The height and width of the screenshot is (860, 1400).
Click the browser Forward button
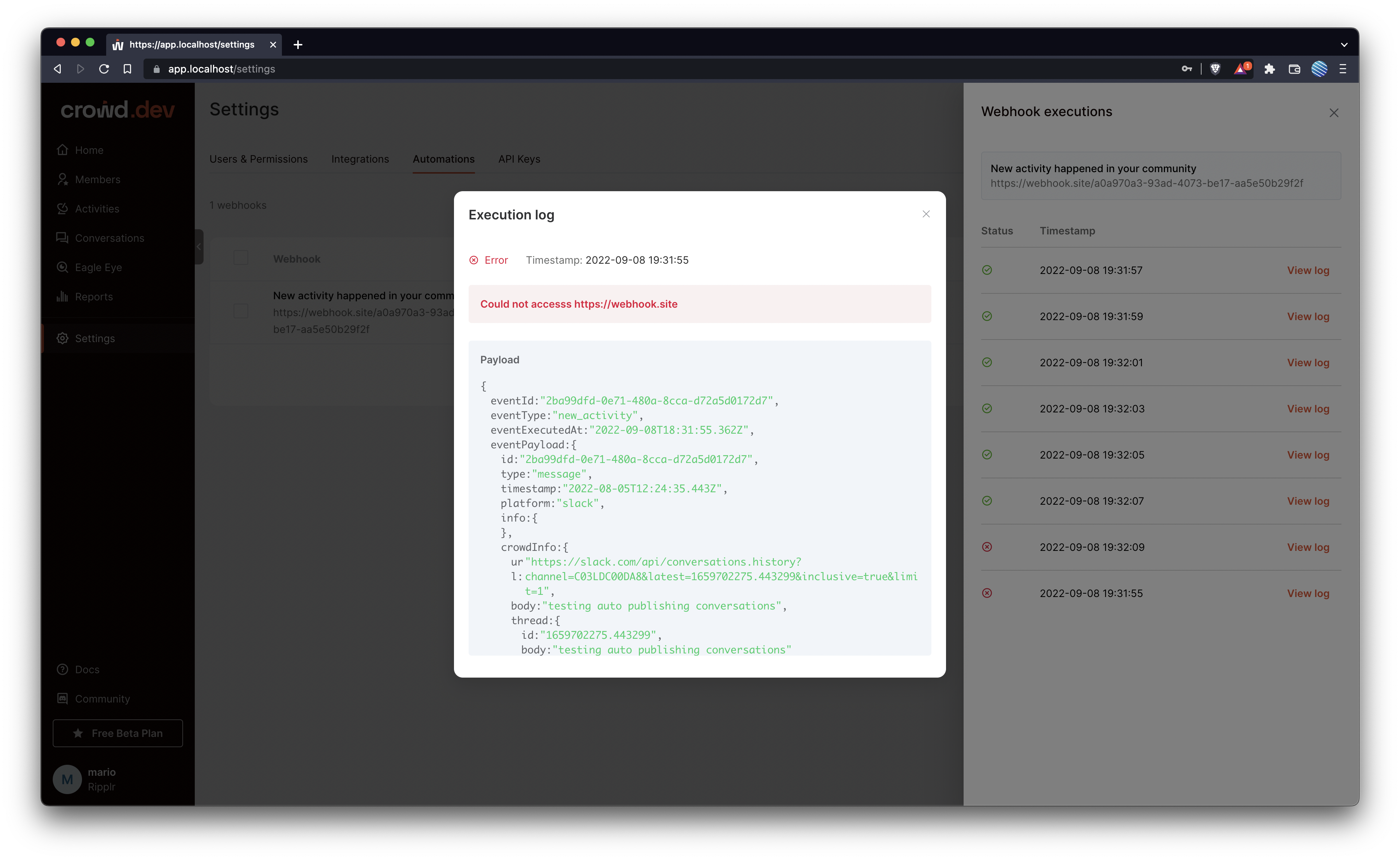click(80, 69)
